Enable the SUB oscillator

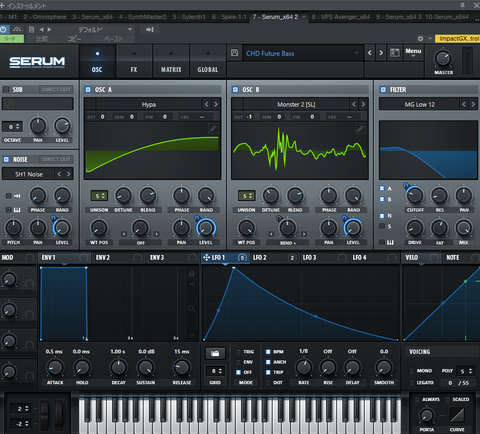coord(6,89)
